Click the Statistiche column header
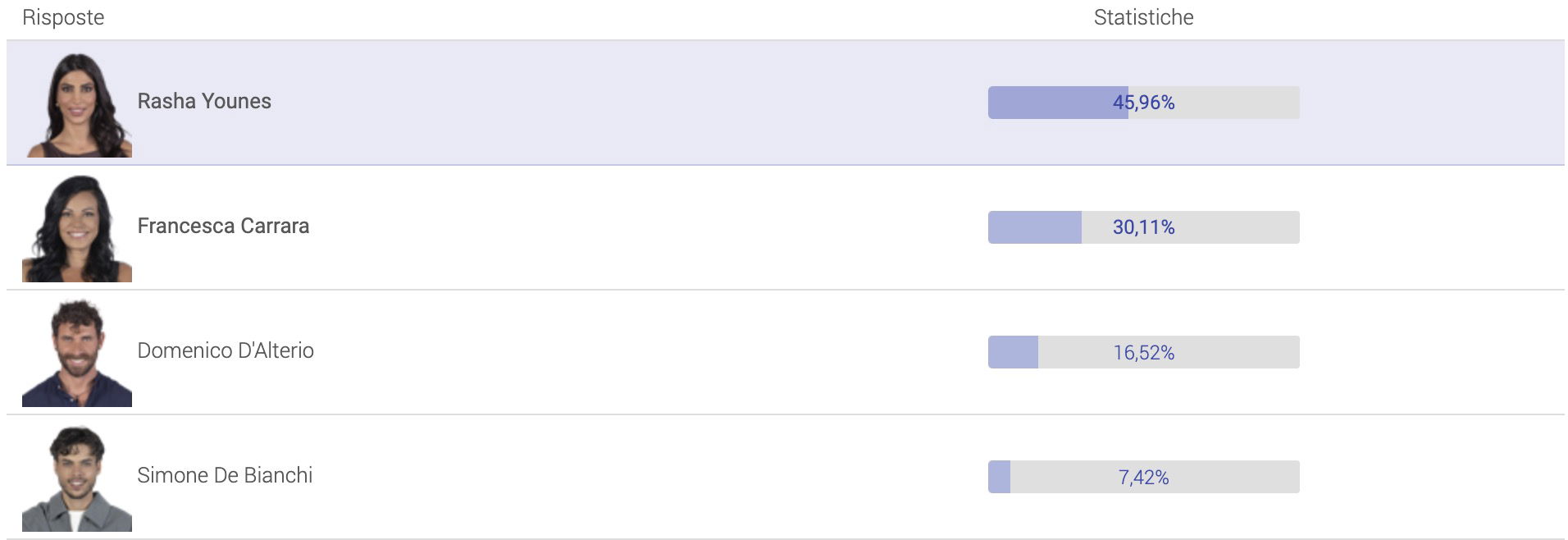The height and width of the screenshot is (540, 1568). (x=1143, y=17)
